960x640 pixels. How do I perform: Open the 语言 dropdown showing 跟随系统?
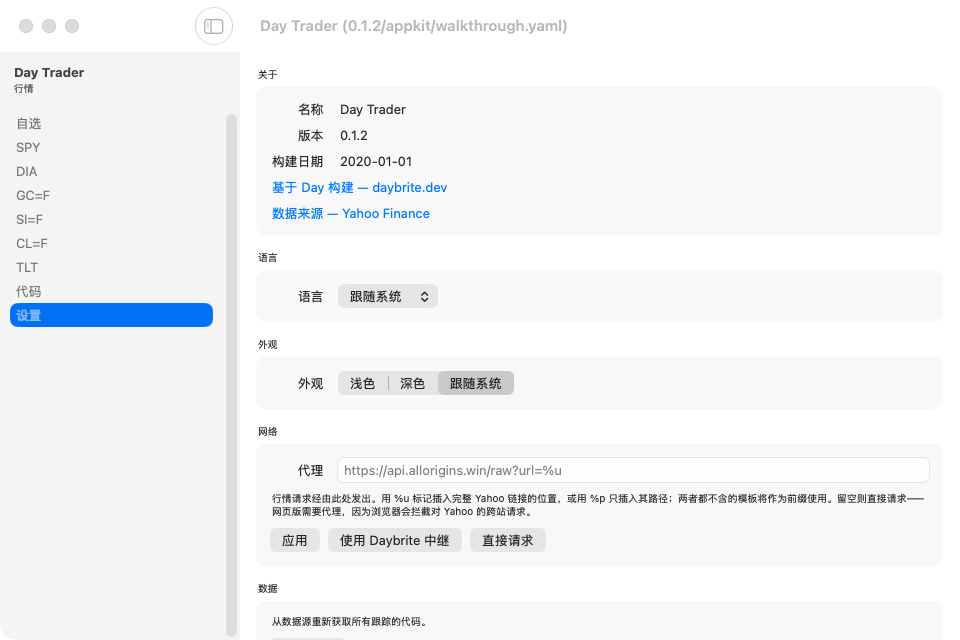388,296
